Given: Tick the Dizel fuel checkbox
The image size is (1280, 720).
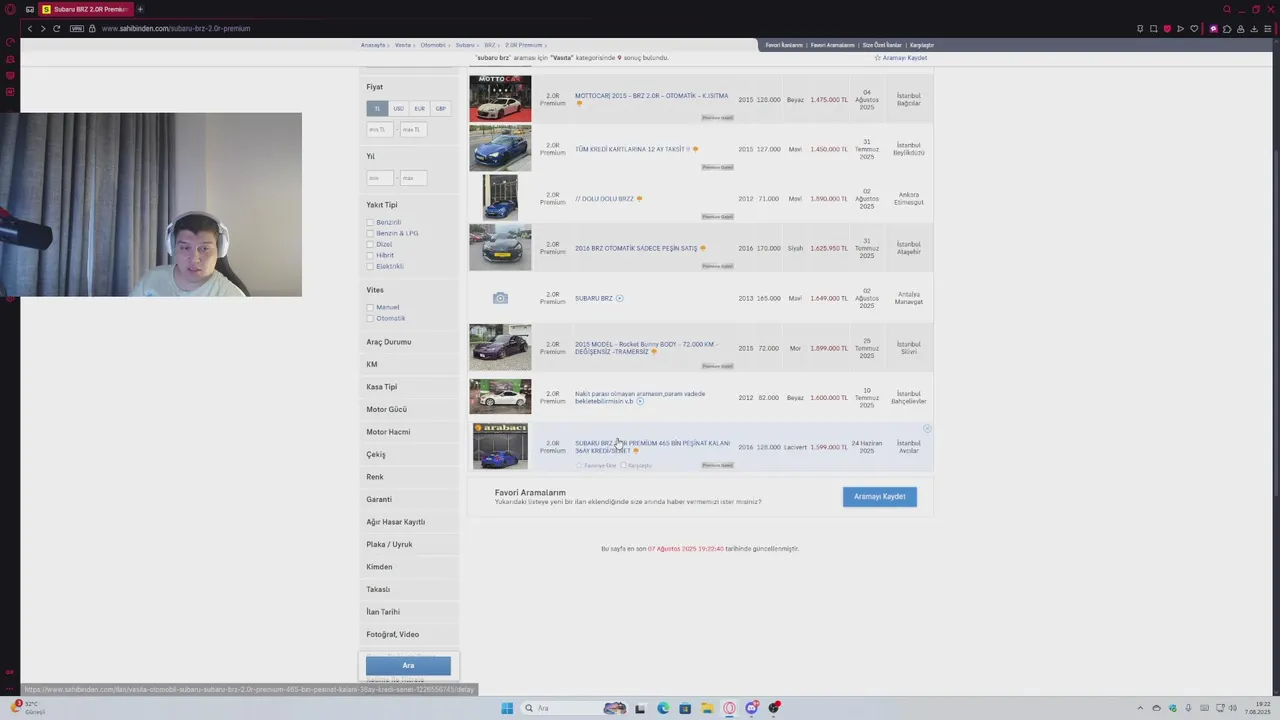Looking at the screenshot, I should pyautogui.click(x=370, y=244).
